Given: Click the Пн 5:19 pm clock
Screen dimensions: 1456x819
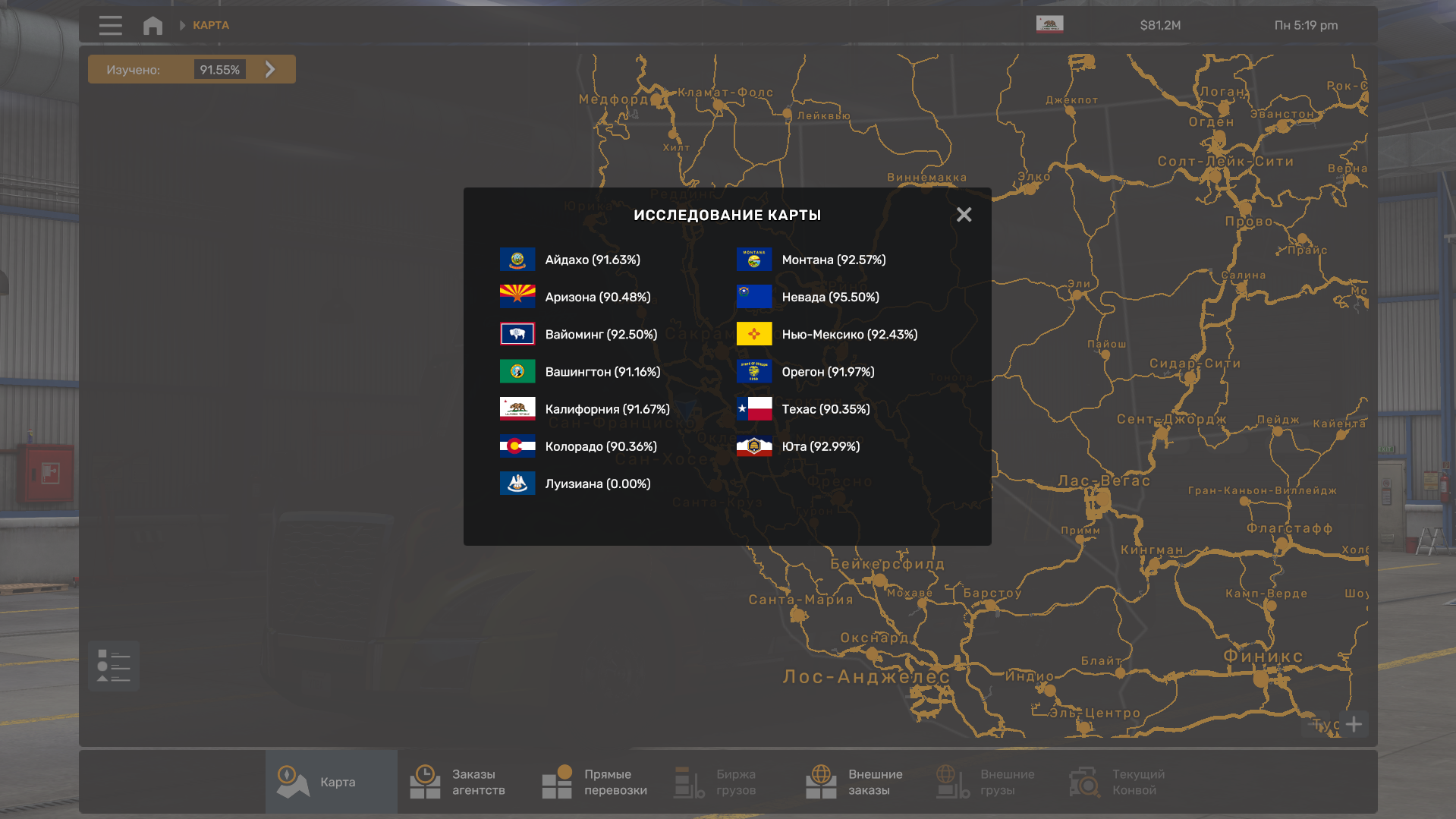Looking at the screenshot, I should (x=1306, y=25).
